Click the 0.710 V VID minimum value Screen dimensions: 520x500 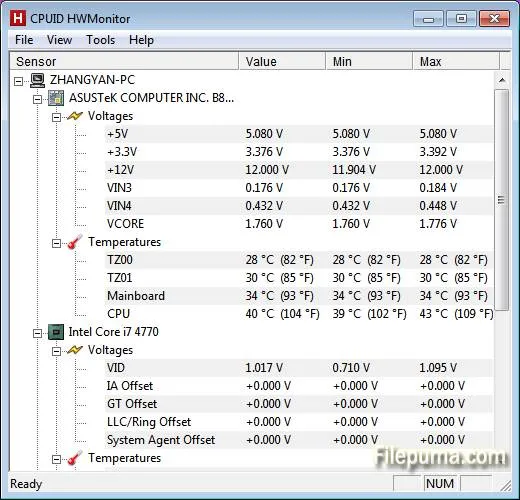point(351,368)
